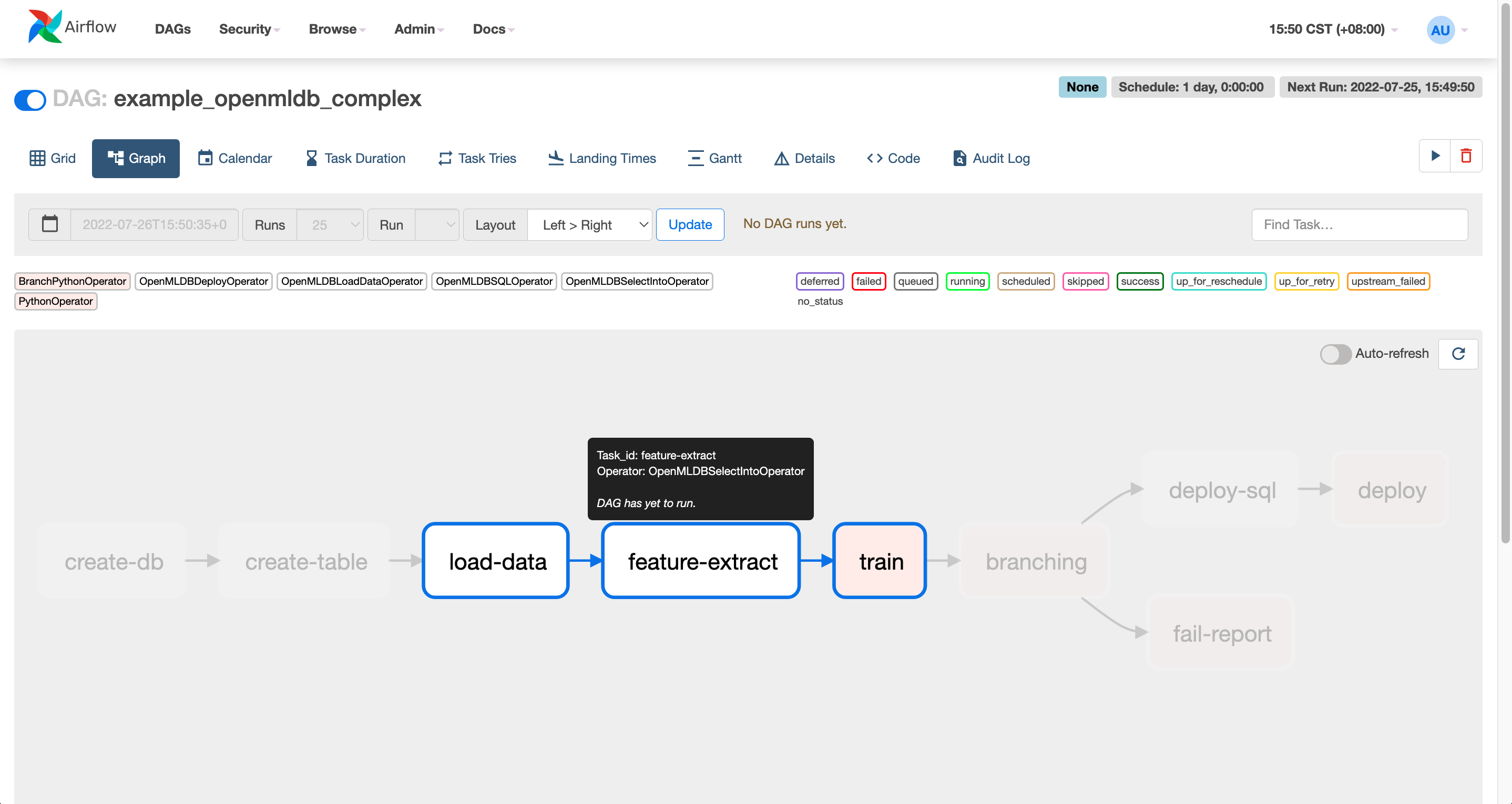Toggle the DAG enabled status switch

click(x=29, y=99)
